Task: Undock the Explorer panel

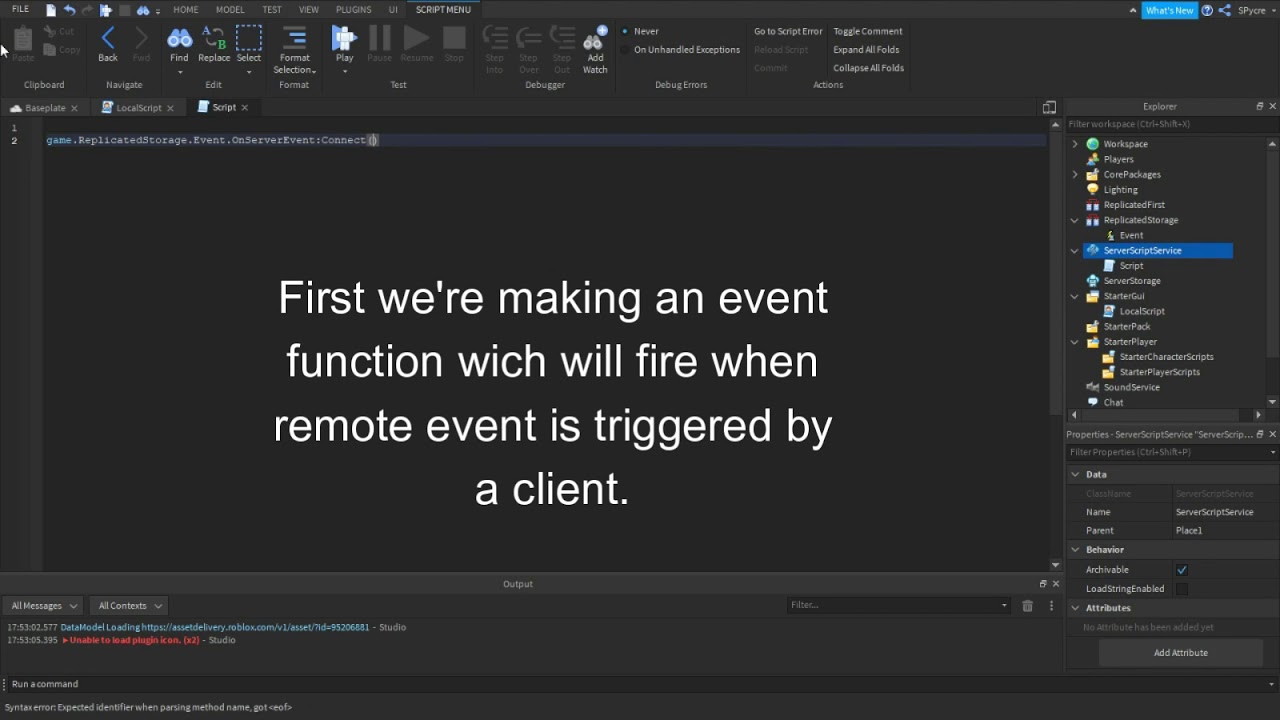Action: (1260, 106)
